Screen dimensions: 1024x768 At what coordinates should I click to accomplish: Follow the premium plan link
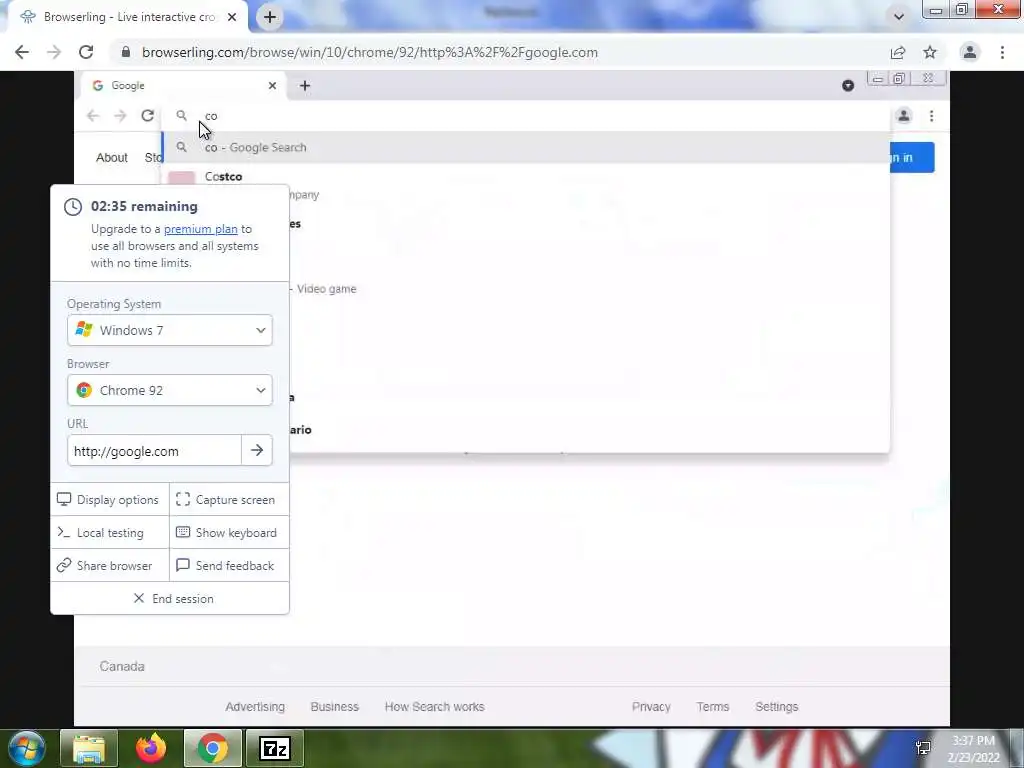pyautogui.click(x=200, y=229)
